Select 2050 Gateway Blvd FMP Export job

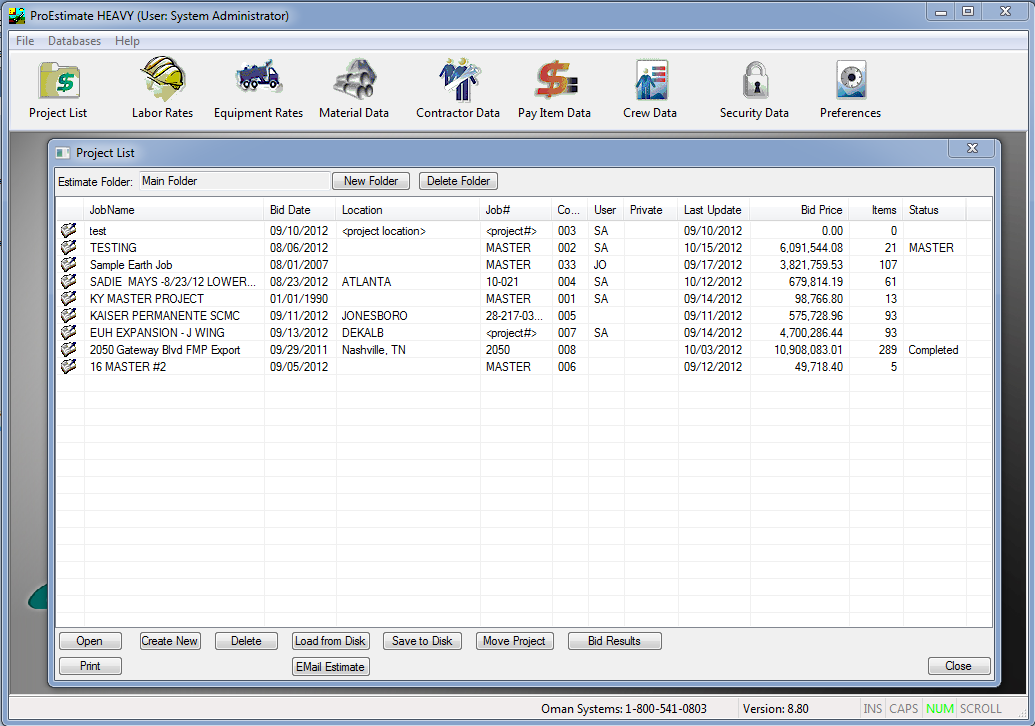pyautogui.click(x=165, y=350)
